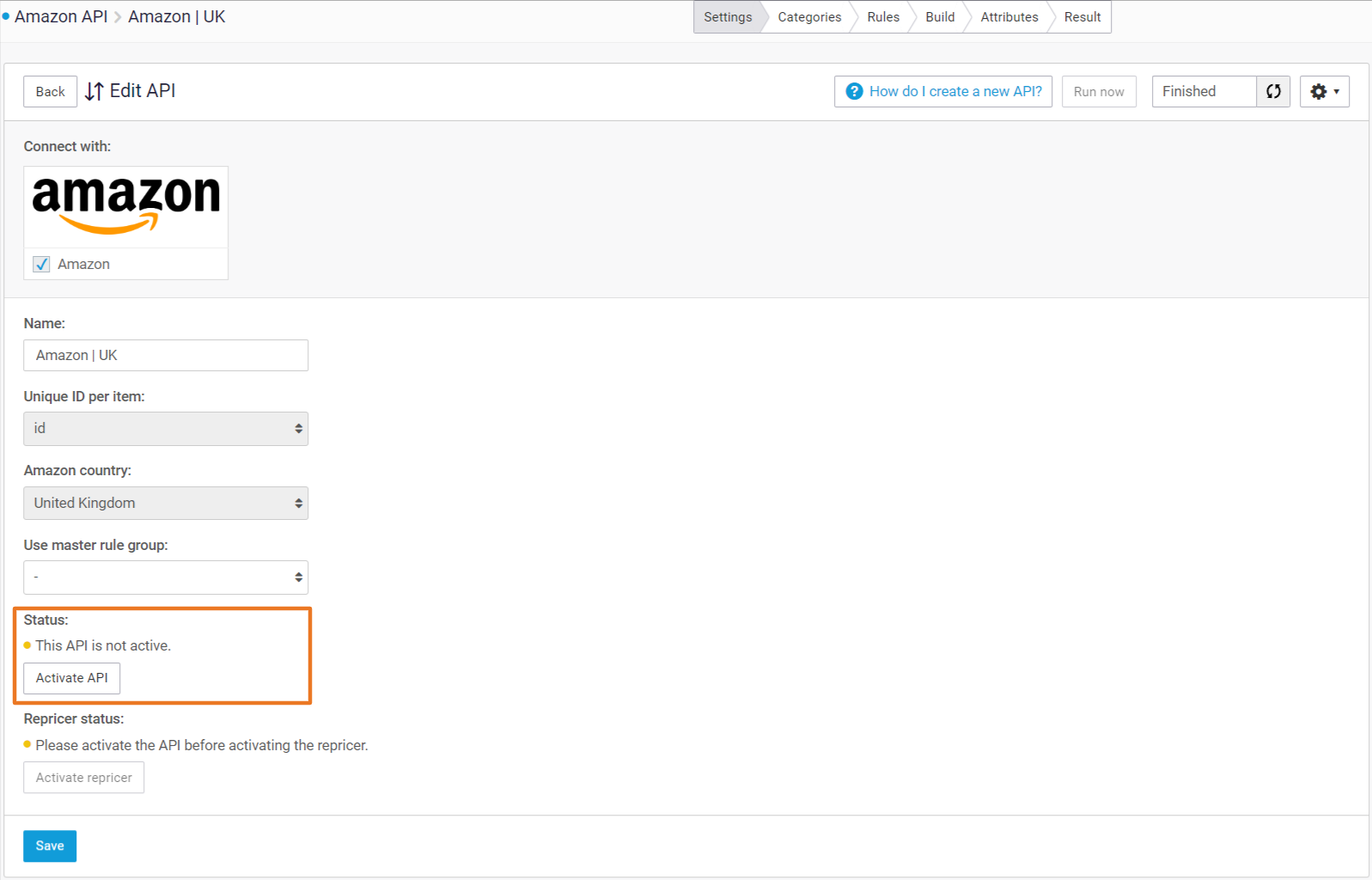Image resolution: width=1372 pixels, height=880 pixels.
Task: Click the blue Save button
Action: 50,846
